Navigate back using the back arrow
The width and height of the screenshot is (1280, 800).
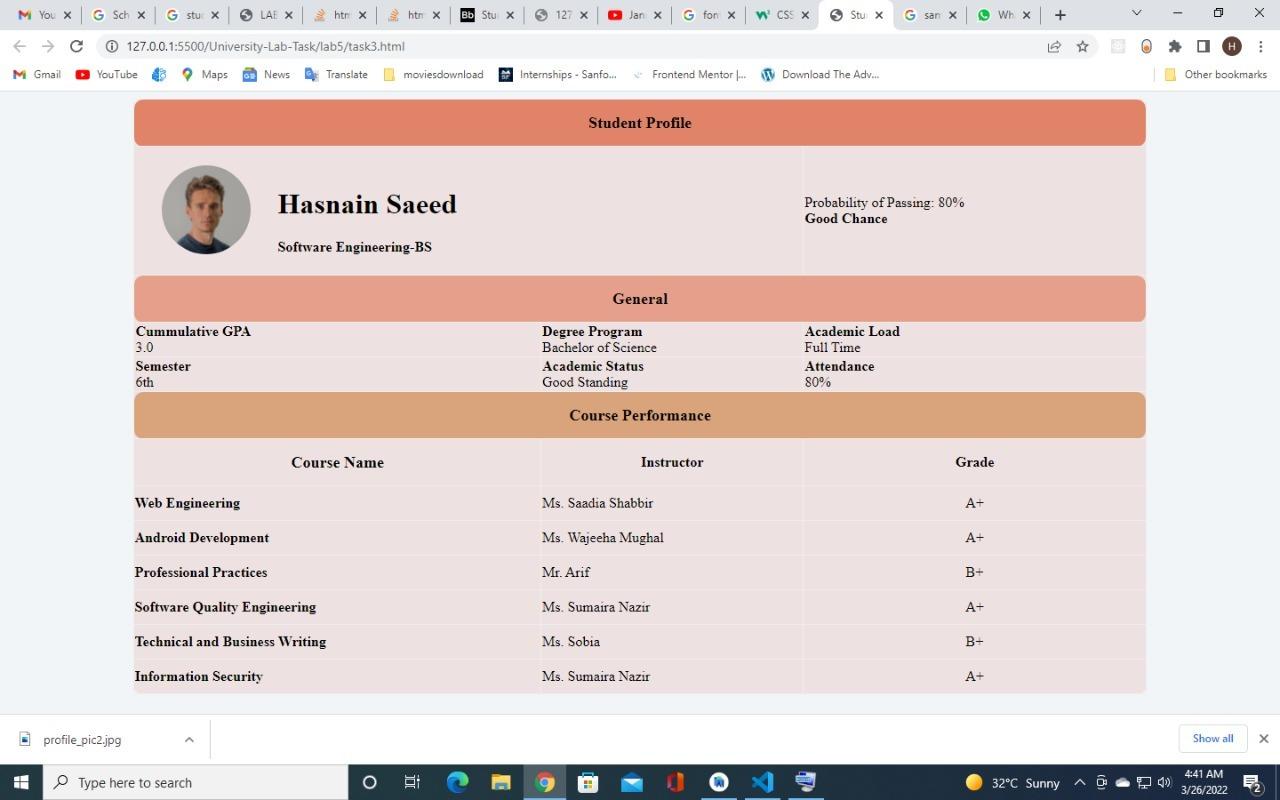(20, 46)
